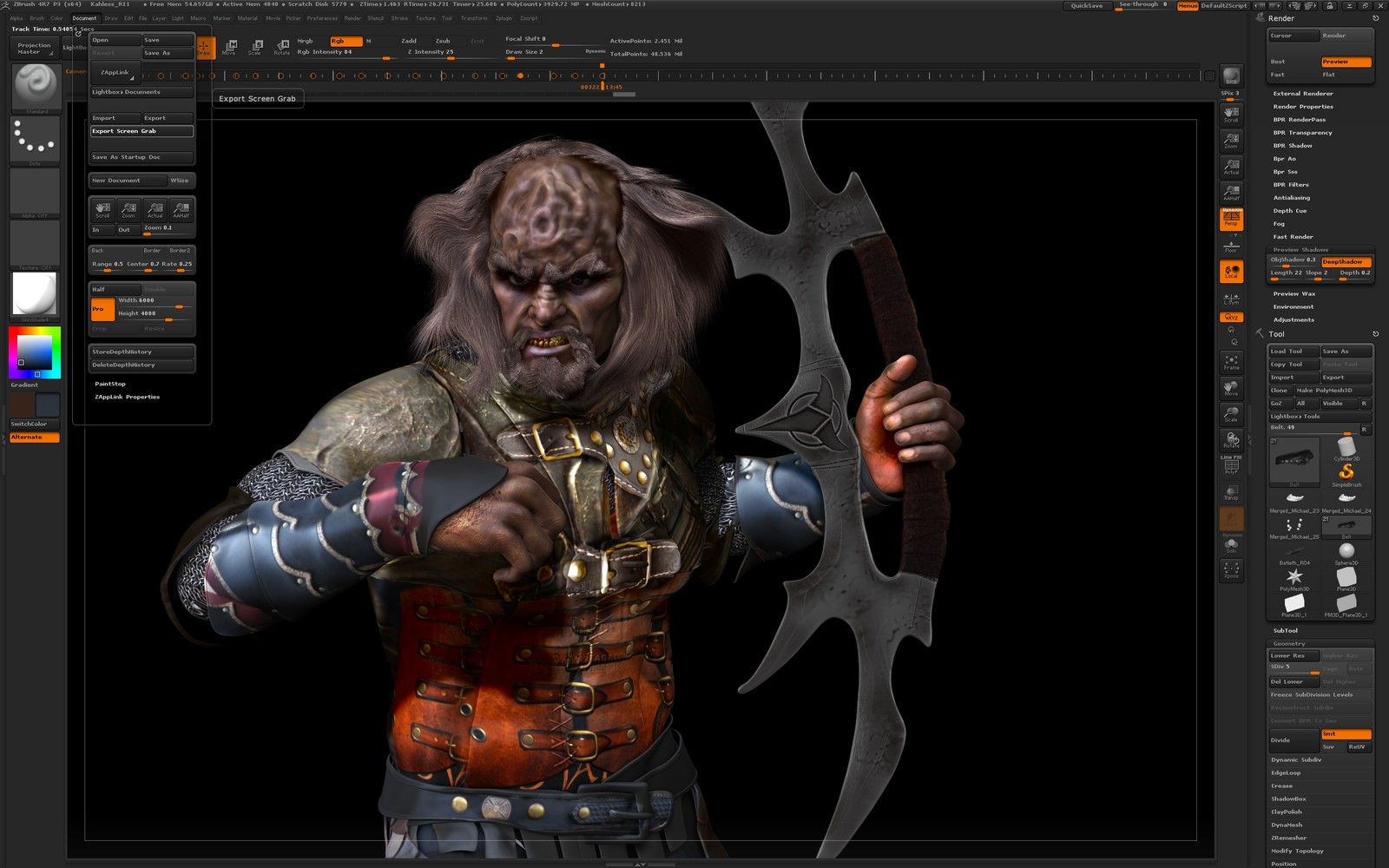Open the Dots stroke selector
1389x868 pixels.
[35, 140]
